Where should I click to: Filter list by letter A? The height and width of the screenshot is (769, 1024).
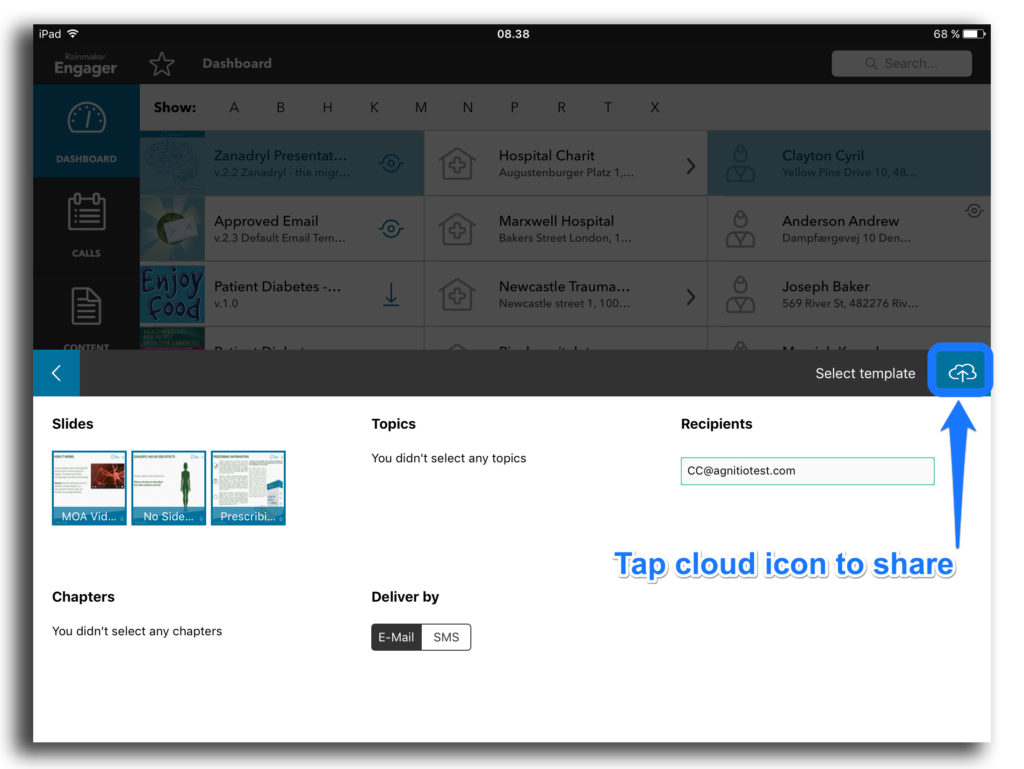click(234, 107)
